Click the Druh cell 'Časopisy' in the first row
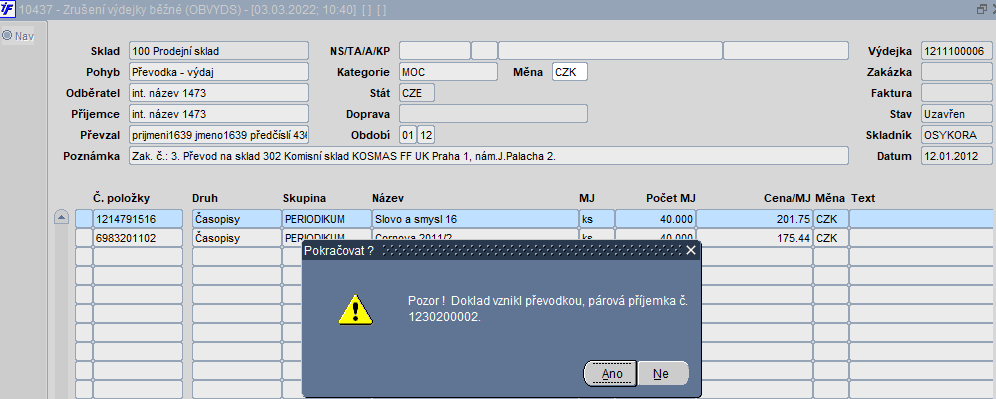Image resolution: width=996 pixels, height=399 pixels. click(x=236, y=219)
